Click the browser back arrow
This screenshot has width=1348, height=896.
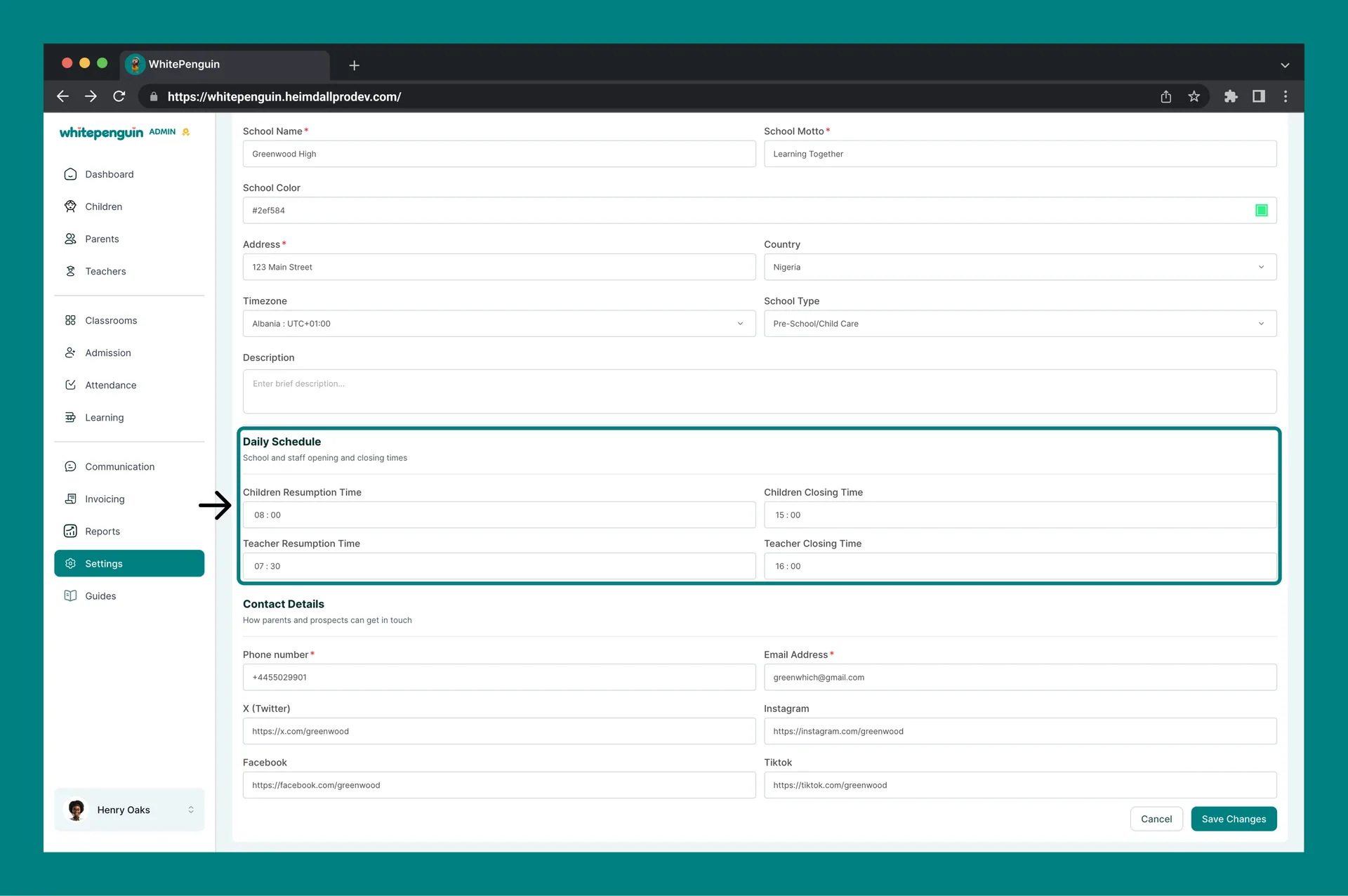pyautogui.click(x=62, y=96)
